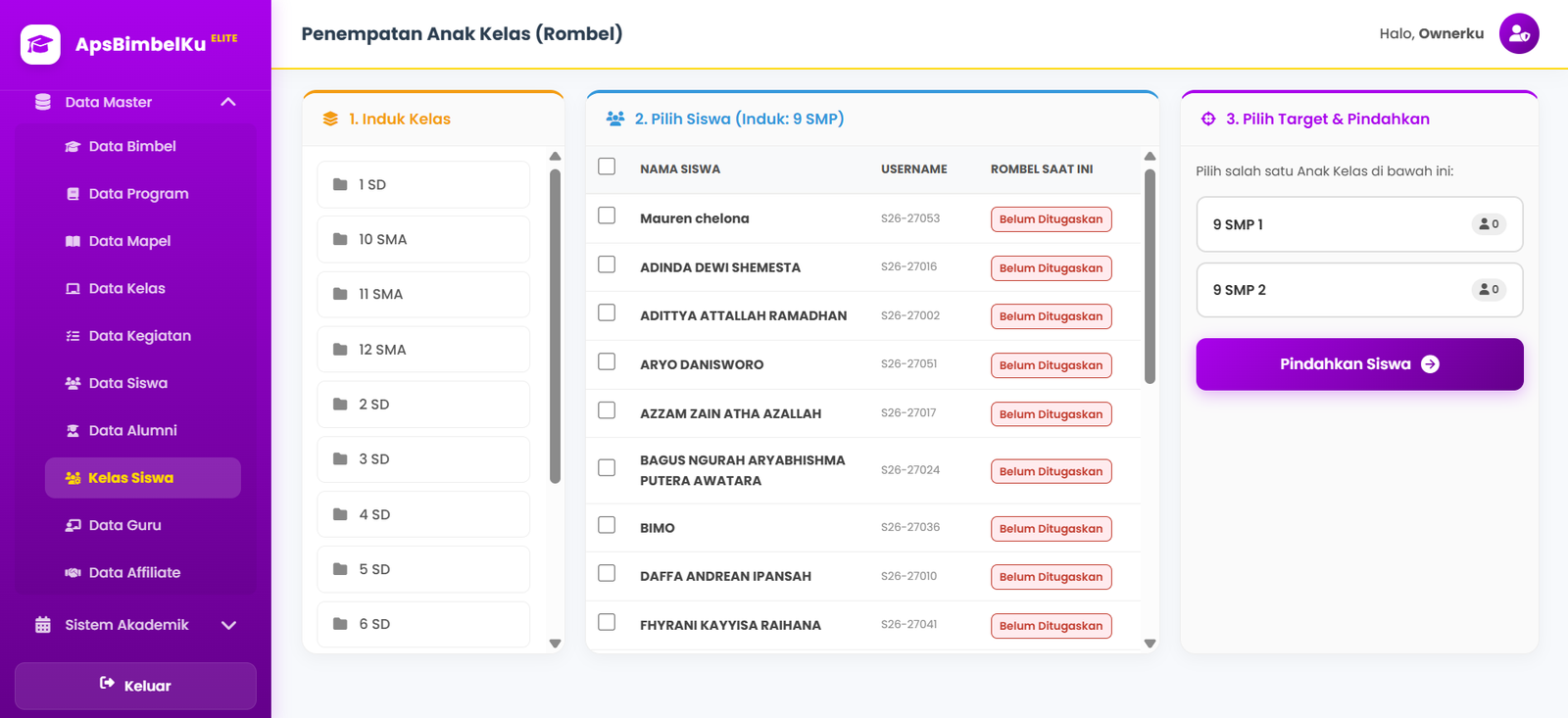The width and height of the screenshot is (1568, 718).
Task: Click the Data Kegiatan list icon
Action: (73, 336)
